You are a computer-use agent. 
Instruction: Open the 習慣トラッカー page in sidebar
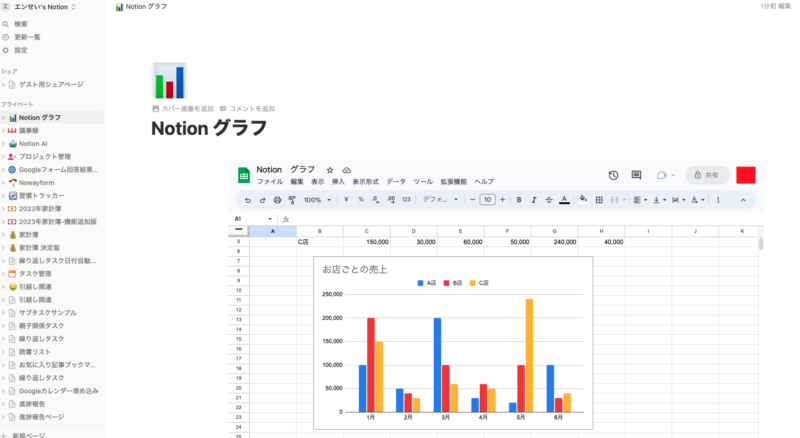[x=42, y=196]
